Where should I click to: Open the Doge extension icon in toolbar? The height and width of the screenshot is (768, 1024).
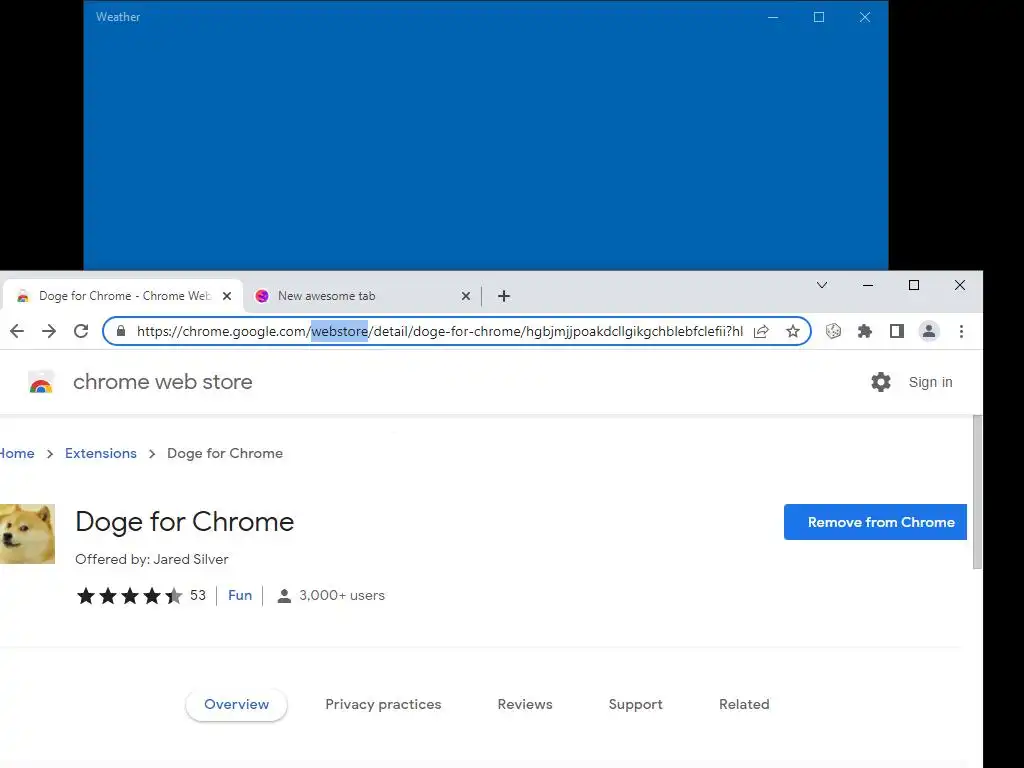pyautogui.click(x=833, y=331)
